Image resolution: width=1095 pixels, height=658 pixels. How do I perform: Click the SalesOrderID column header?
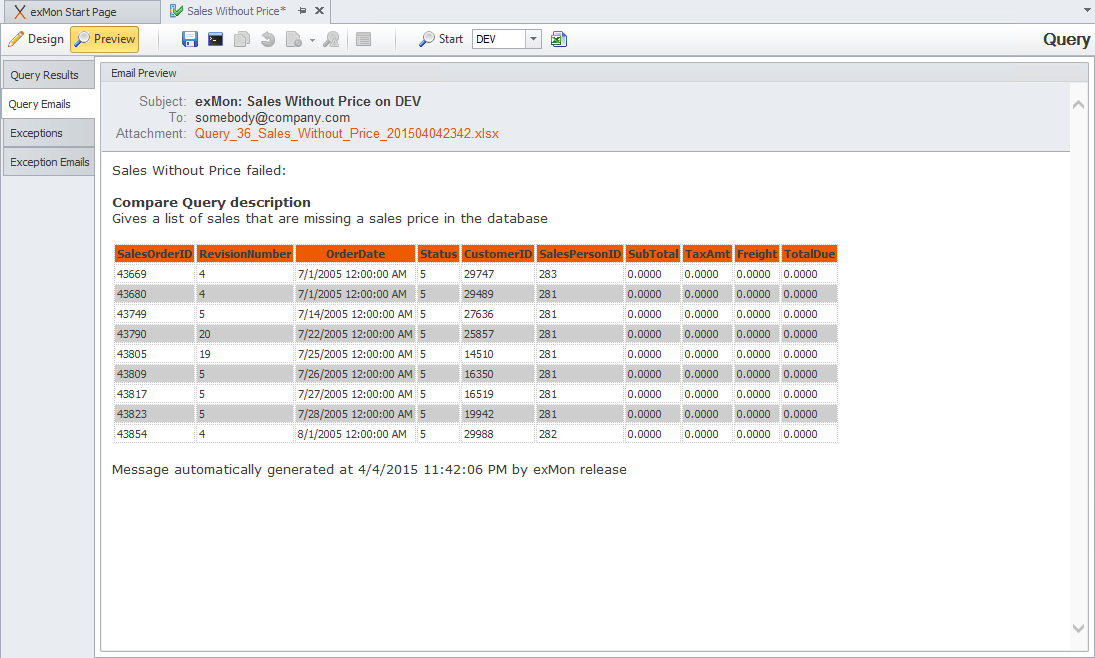154,254
